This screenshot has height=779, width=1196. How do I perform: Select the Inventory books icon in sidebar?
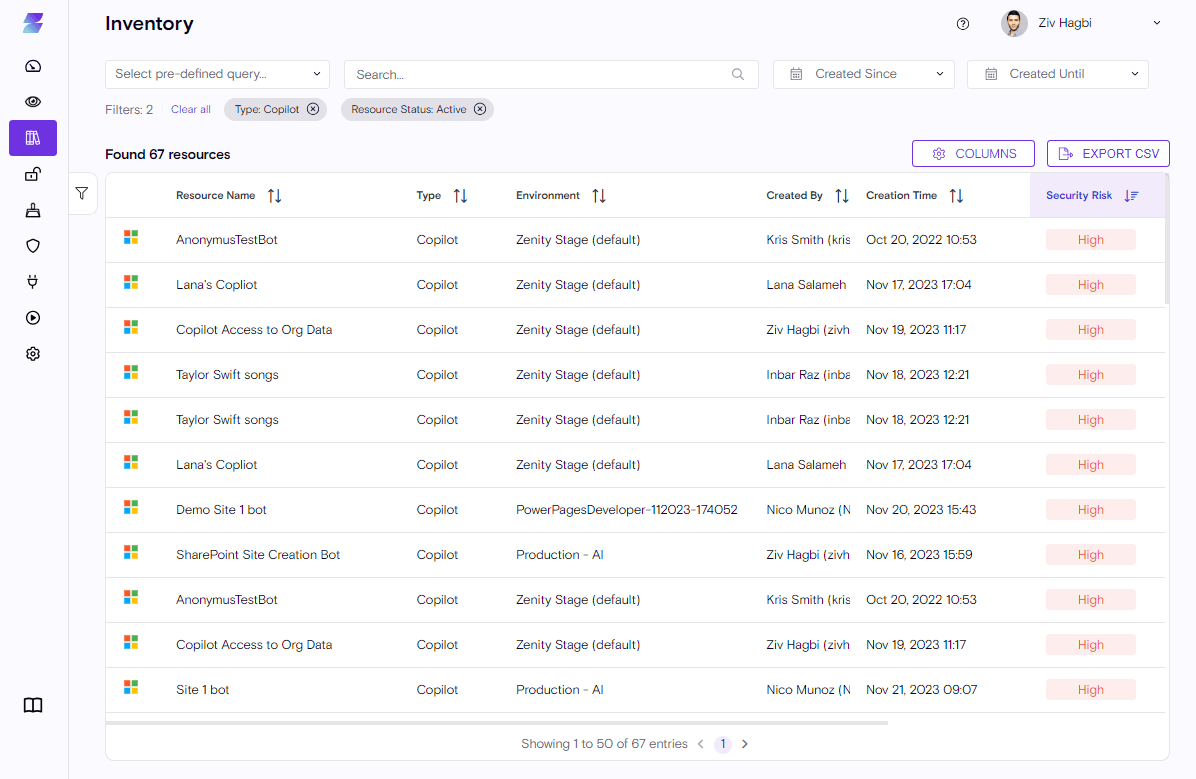(33, 138)
